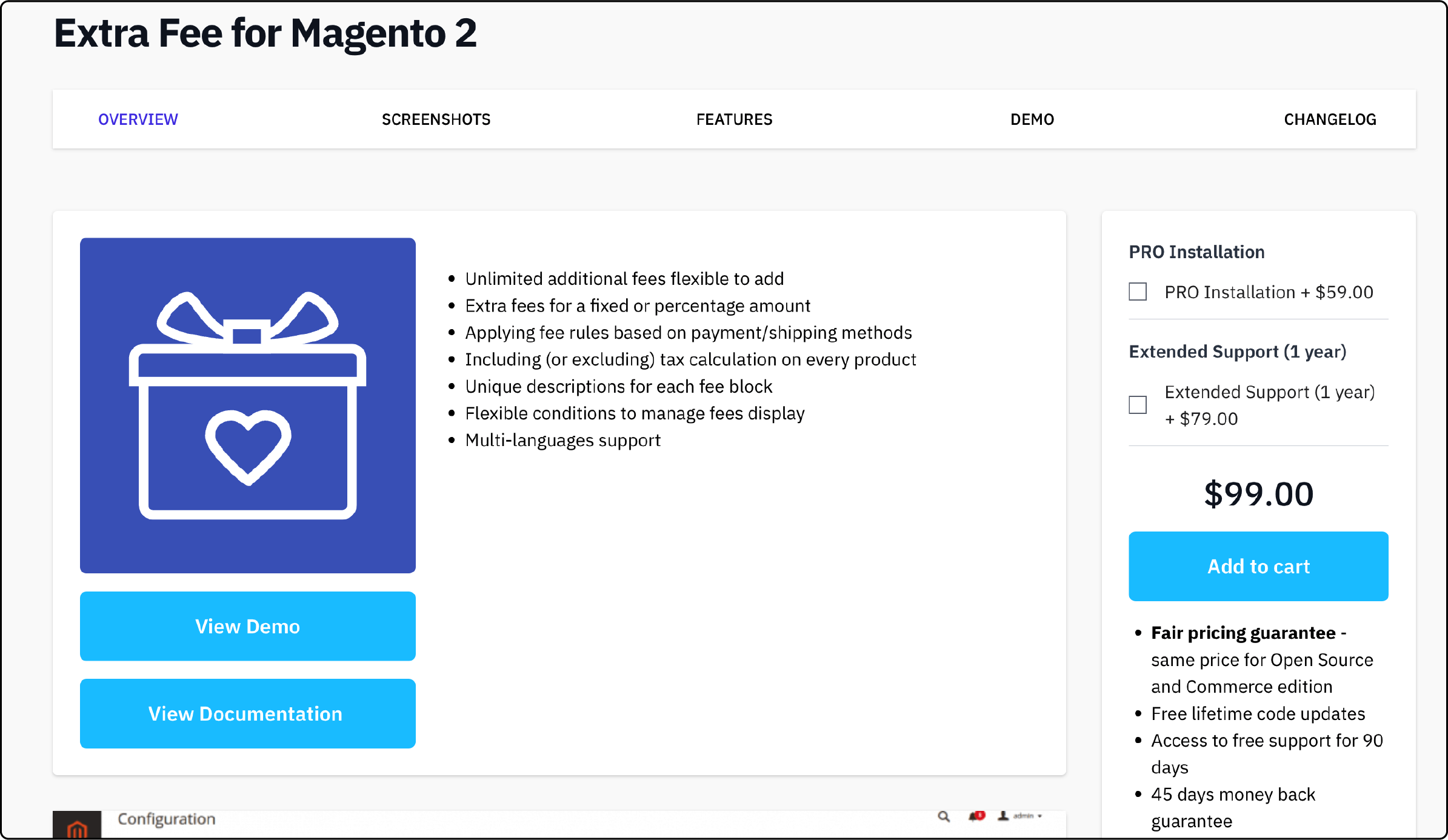The image size is (1448, 840).
Task: Click "Flexible conditions to manage fees display"
Action: pos(635,413)
